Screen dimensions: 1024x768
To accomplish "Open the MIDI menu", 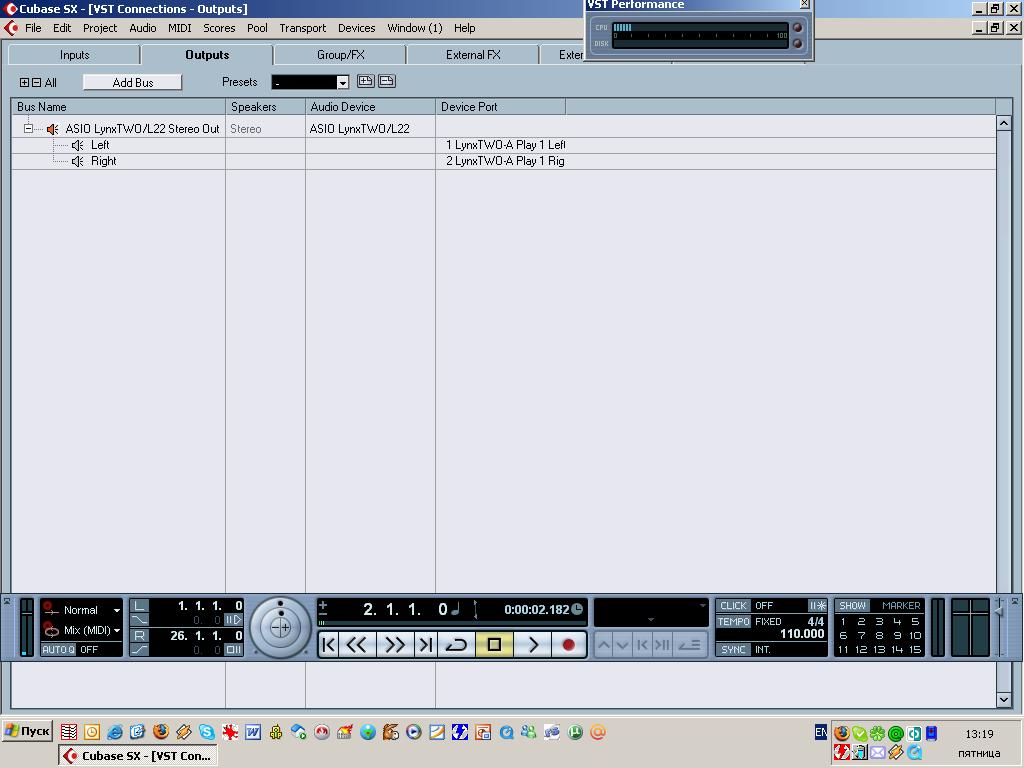I will [x=180, y=28].
